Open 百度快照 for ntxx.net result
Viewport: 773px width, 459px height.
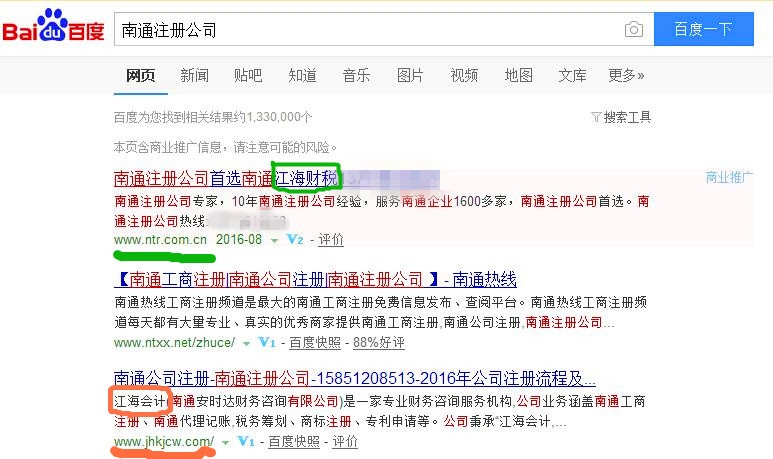(x=315, y=342)
